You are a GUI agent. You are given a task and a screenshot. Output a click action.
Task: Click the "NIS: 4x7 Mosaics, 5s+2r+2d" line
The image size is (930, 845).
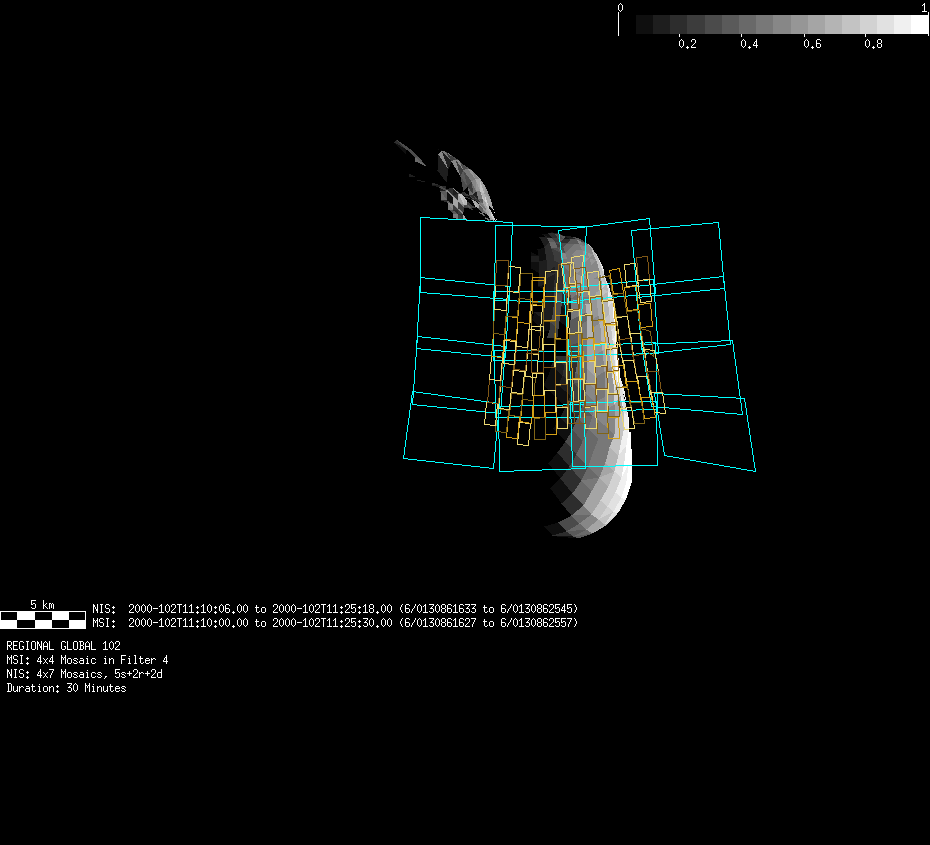click(84, 674)
